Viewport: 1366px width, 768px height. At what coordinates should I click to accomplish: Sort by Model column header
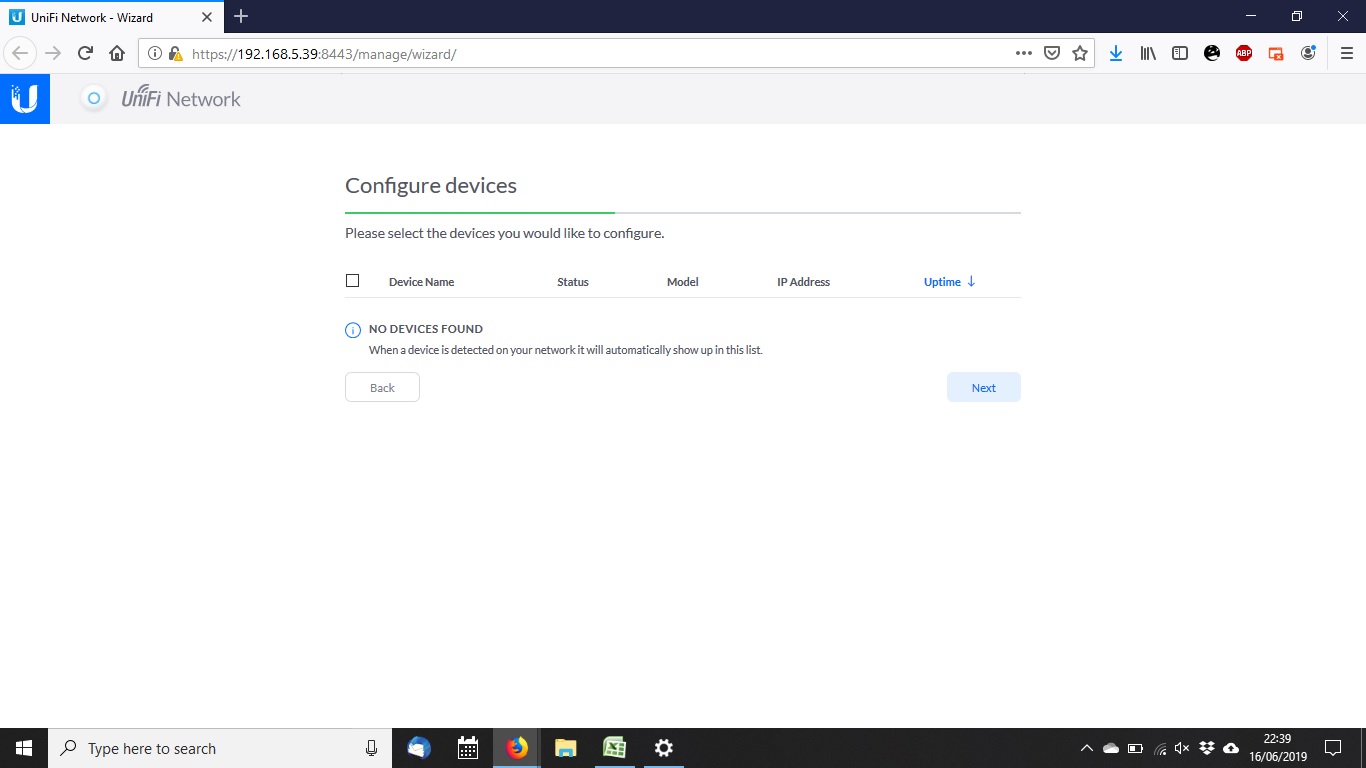[x=683, y=282]
